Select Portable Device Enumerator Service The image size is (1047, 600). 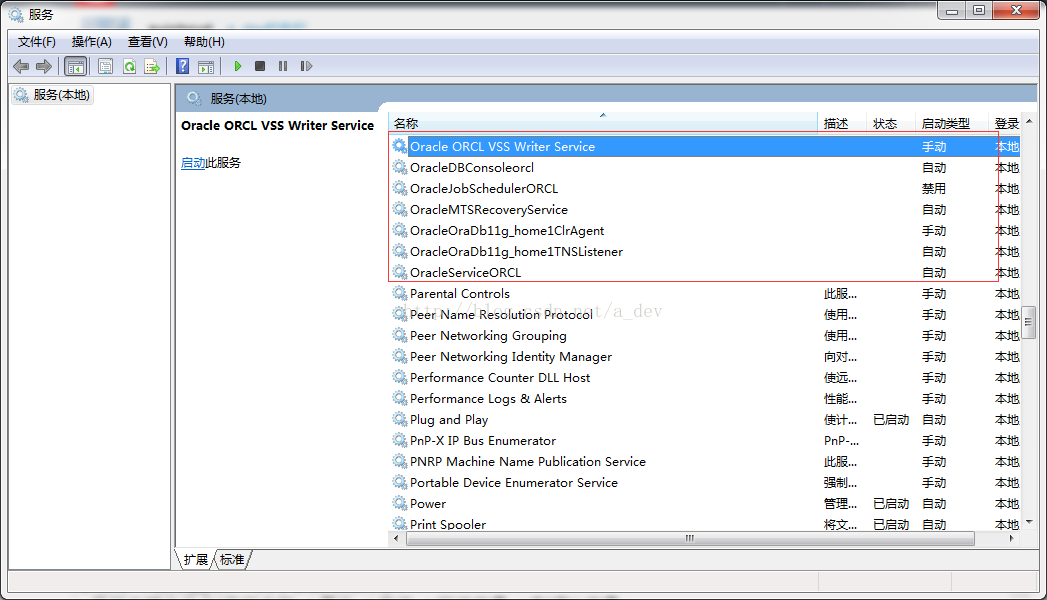click(704, 483)
